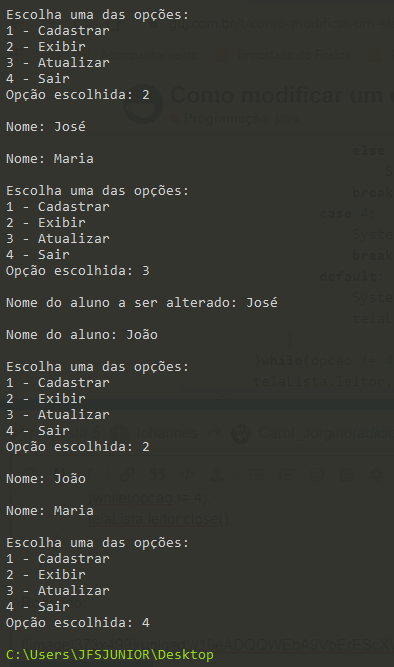Viewport: 394px width, 667px height.
Task: Open the Importado do Firefox bookmark folder
Action: [294, 55]
